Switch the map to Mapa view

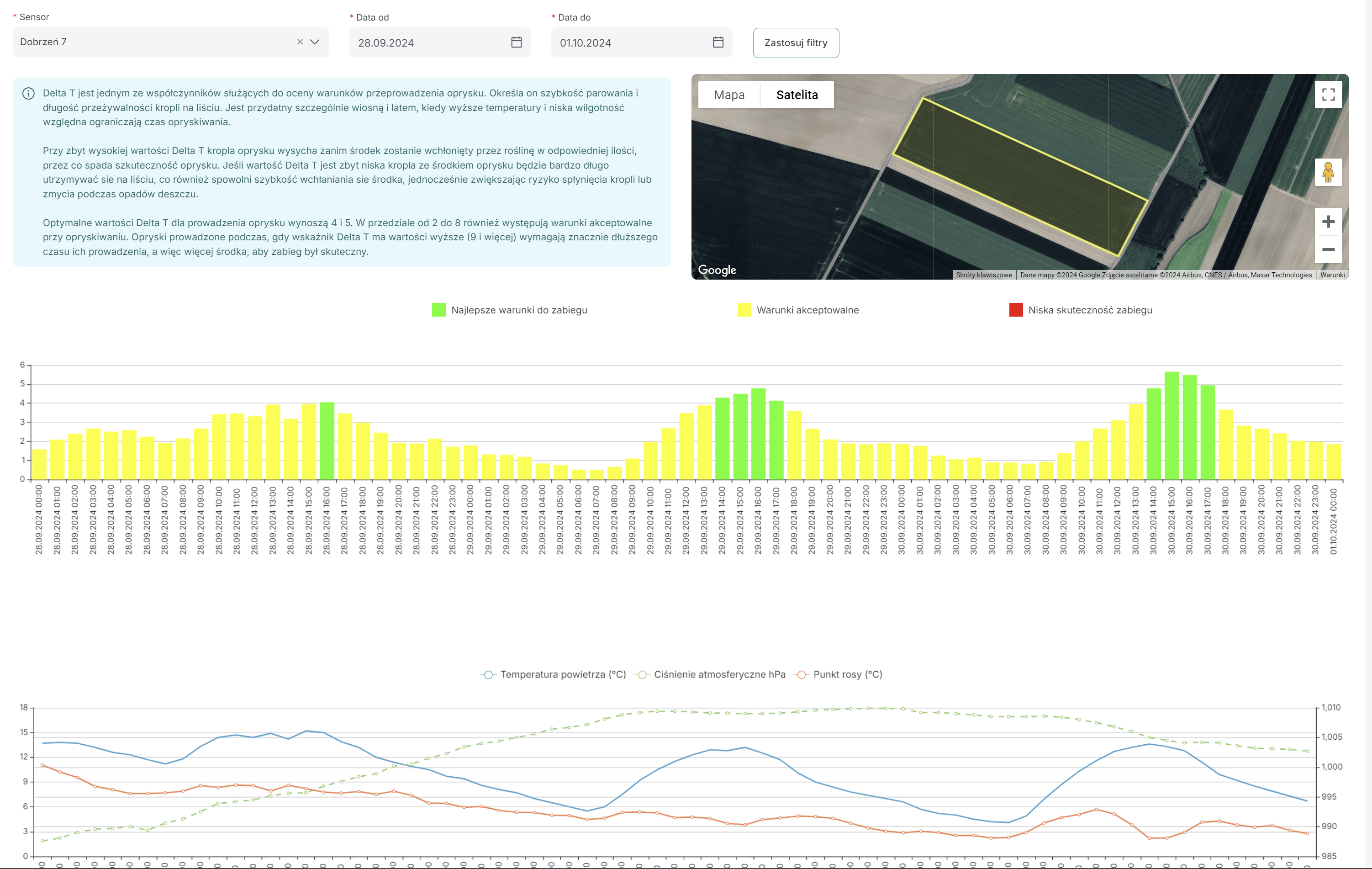pos(729,94)
